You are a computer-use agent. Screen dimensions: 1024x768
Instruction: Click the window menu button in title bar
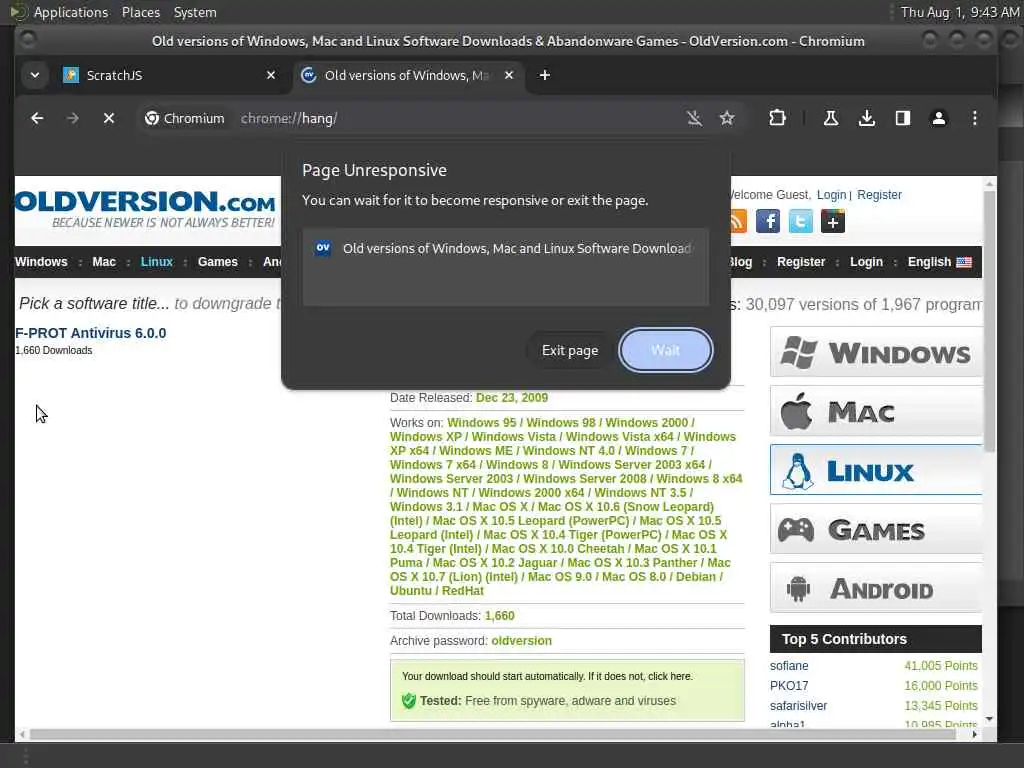(x=27, y=40)
